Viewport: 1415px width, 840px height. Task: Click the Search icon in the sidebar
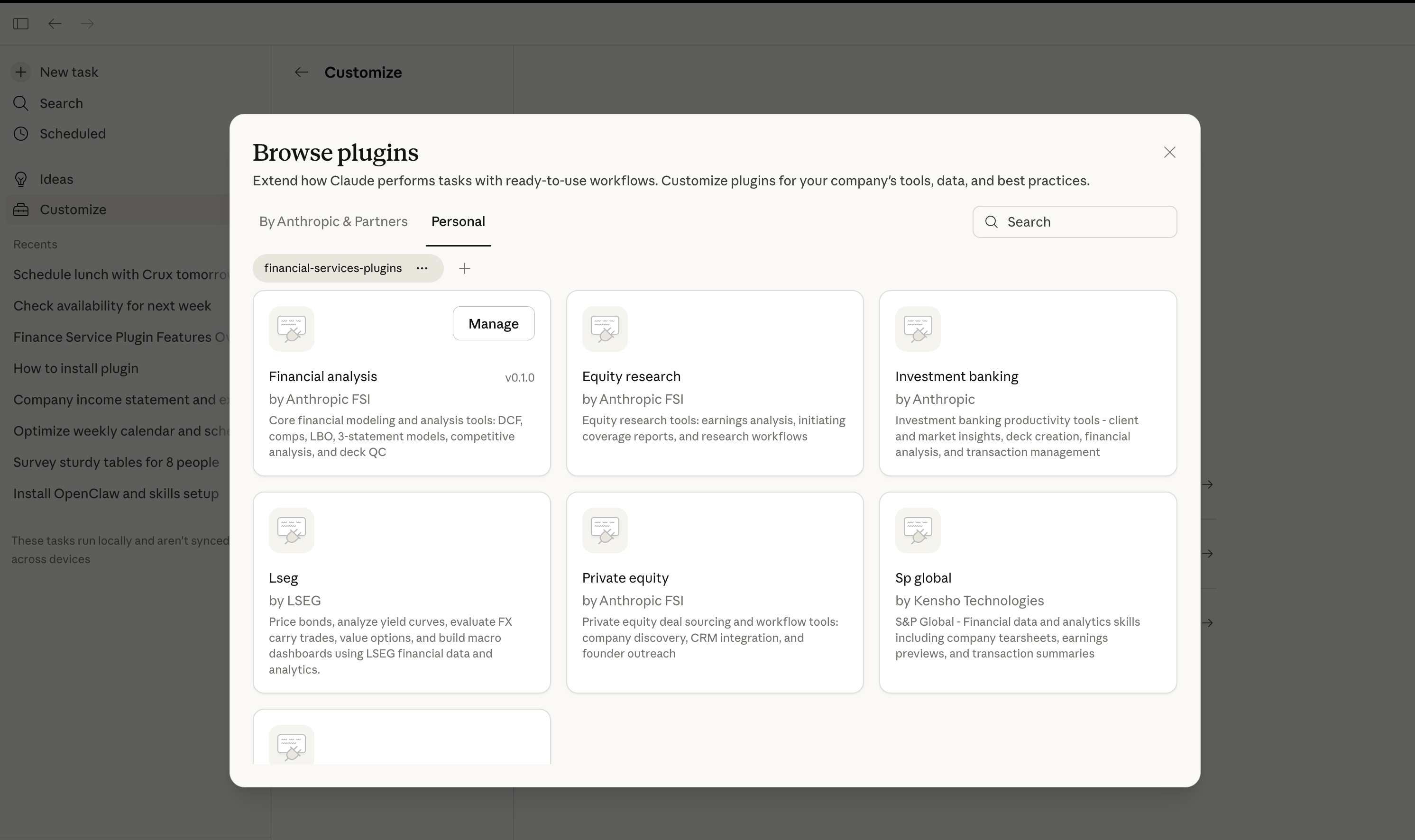[x=21, y=103]
